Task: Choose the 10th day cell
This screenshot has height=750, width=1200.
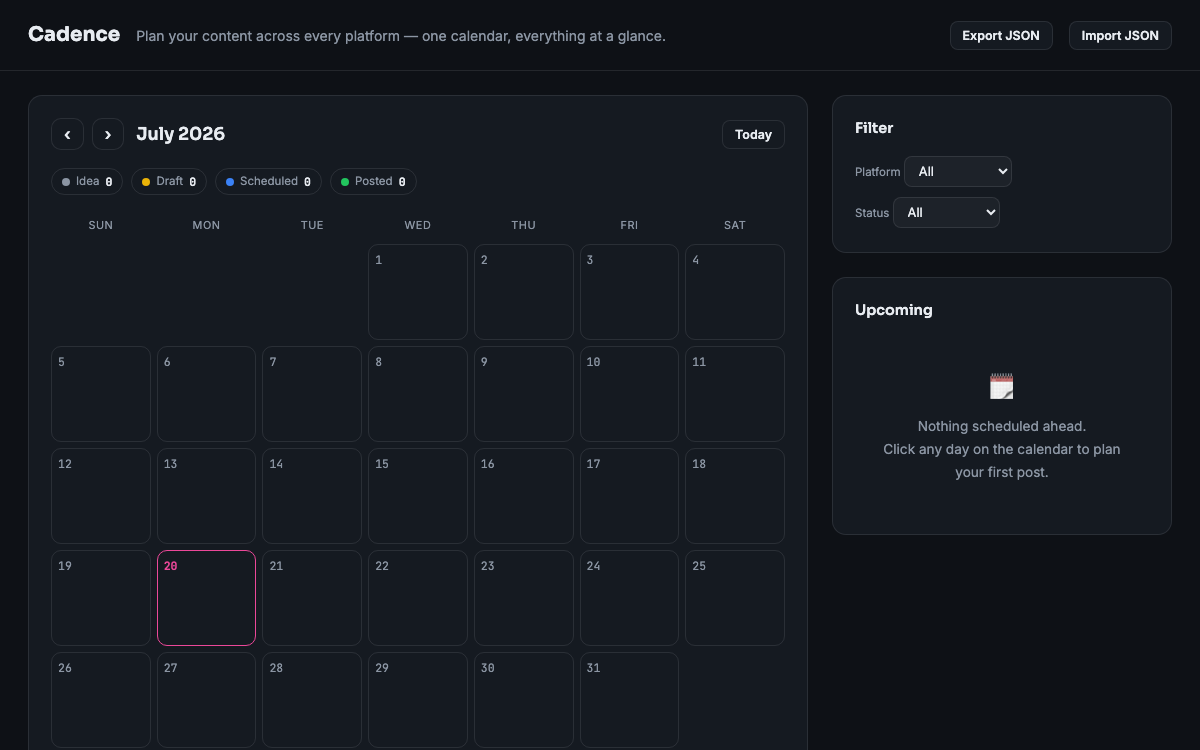Action: pos(629,394)
